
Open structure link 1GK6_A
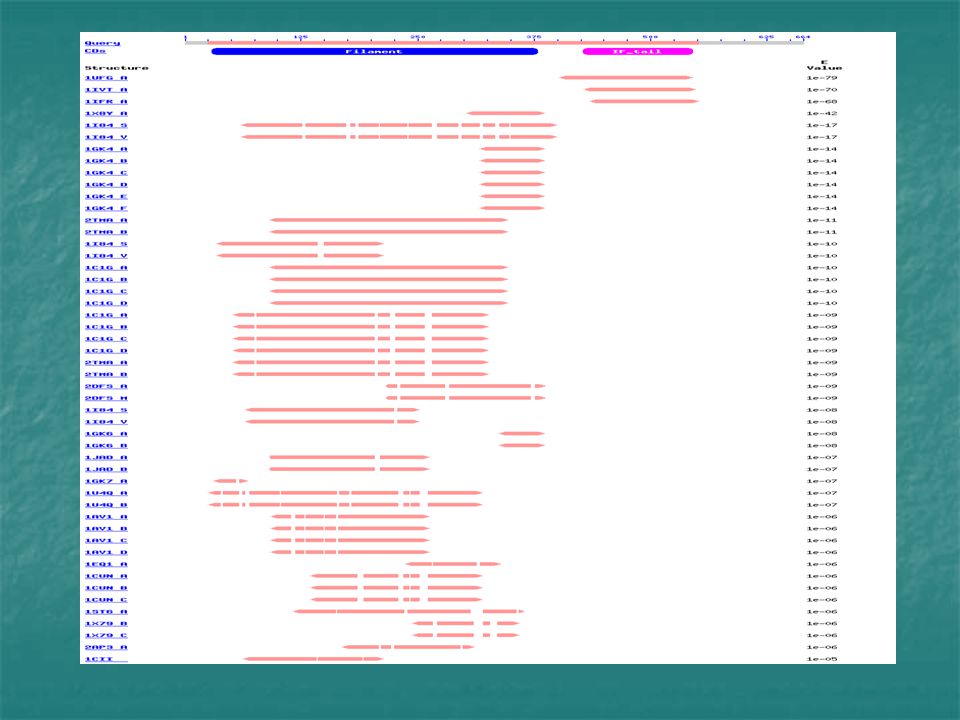106,433
